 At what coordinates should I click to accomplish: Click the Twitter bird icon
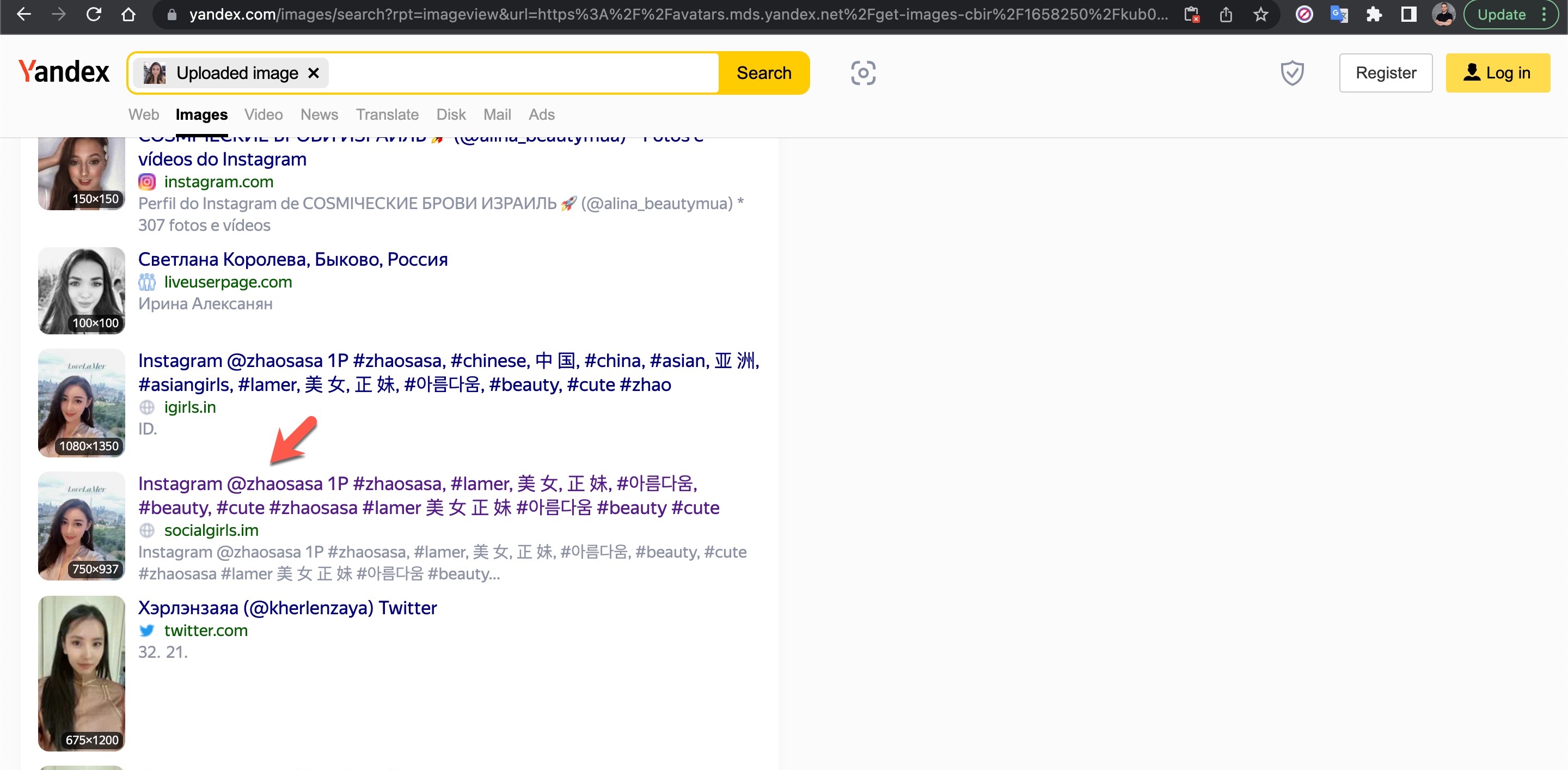pos(146,630)
